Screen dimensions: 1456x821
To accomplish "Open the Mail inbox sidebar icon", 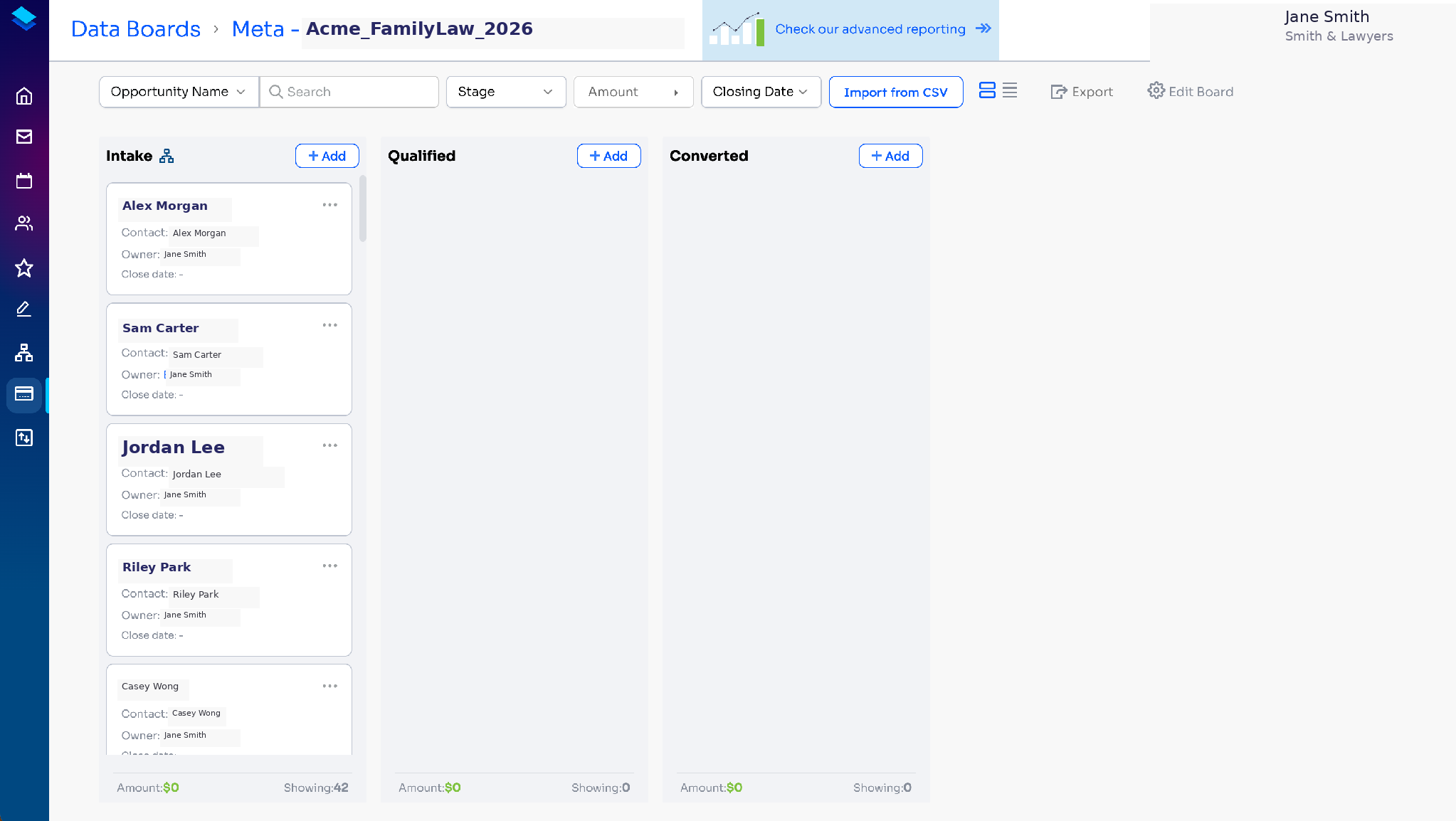I will click(x=24, y=137).
